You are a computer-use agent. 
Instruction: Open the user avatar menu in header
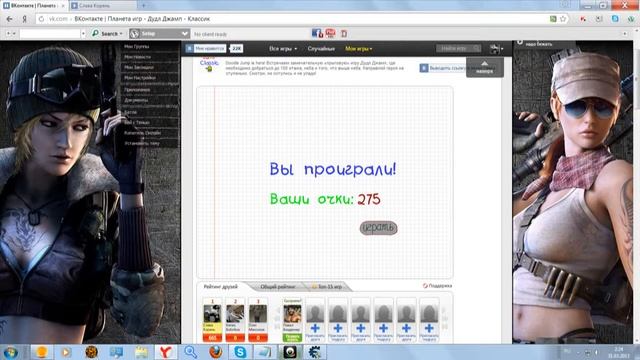[496, 49]
